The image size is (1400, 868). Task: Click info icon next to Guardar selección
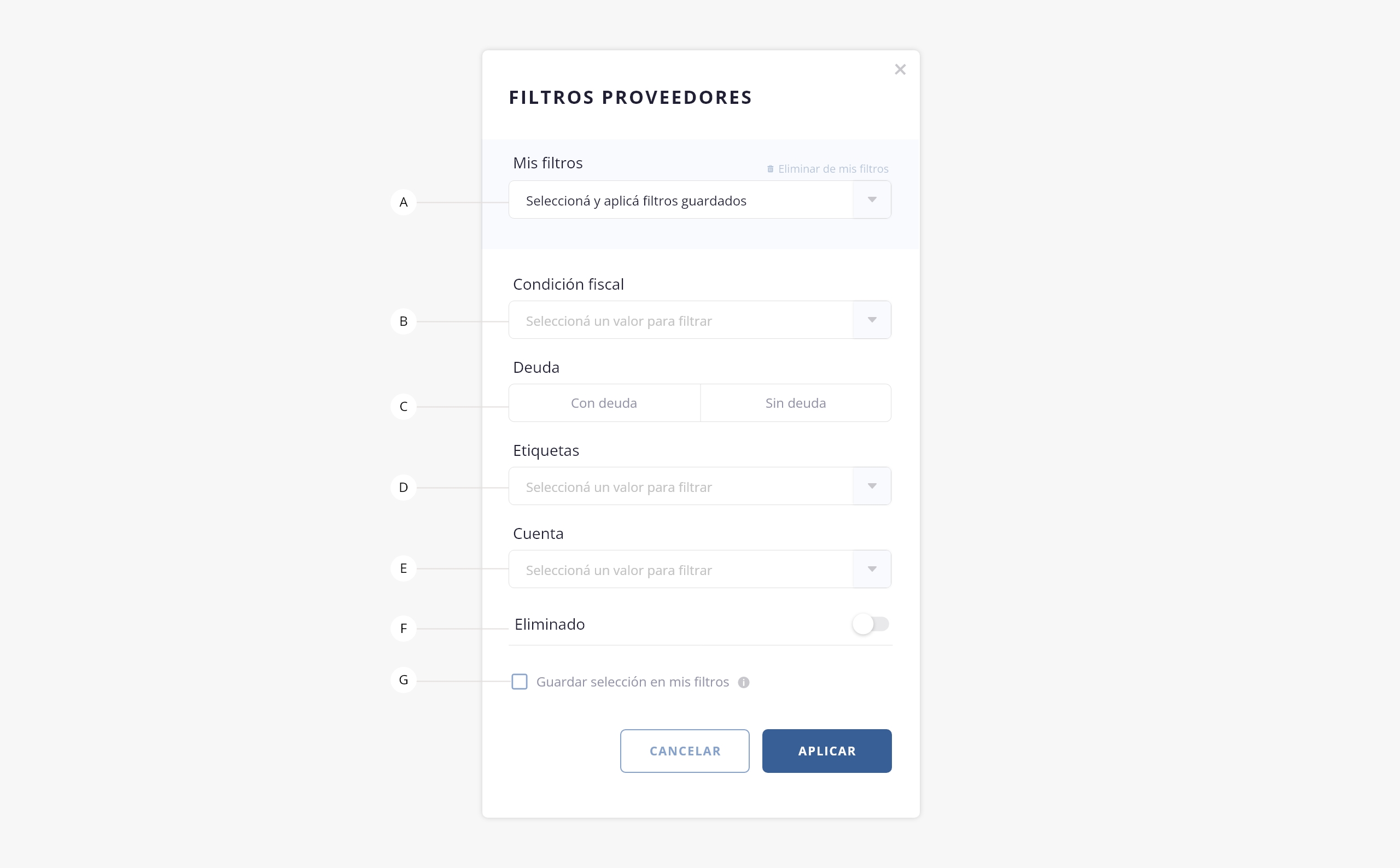pos(744,682)
